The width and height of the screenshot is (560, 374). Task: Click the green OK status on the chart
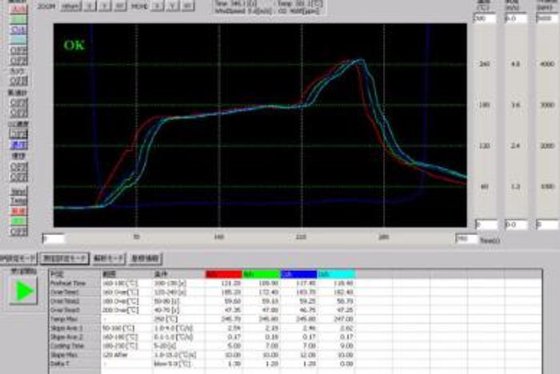click(x=74, y=45)
